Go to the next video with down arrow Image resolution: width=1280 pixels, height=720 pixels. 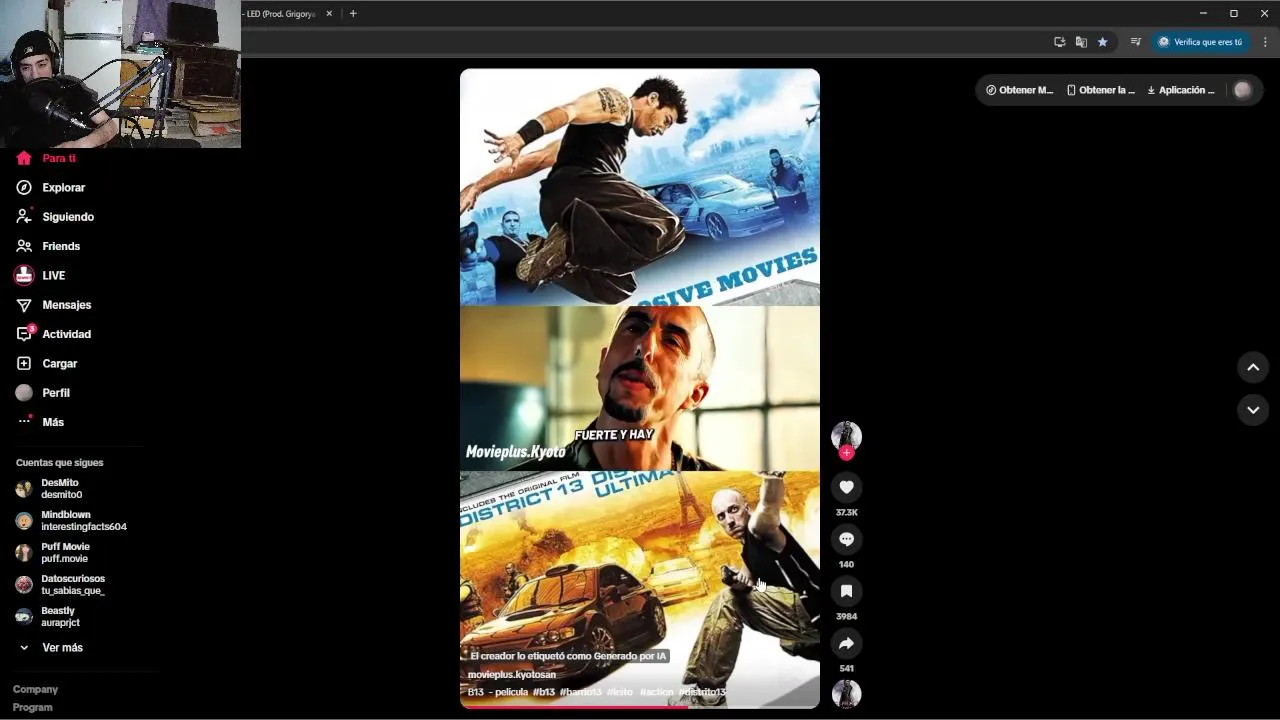(x=1253, y=410)
